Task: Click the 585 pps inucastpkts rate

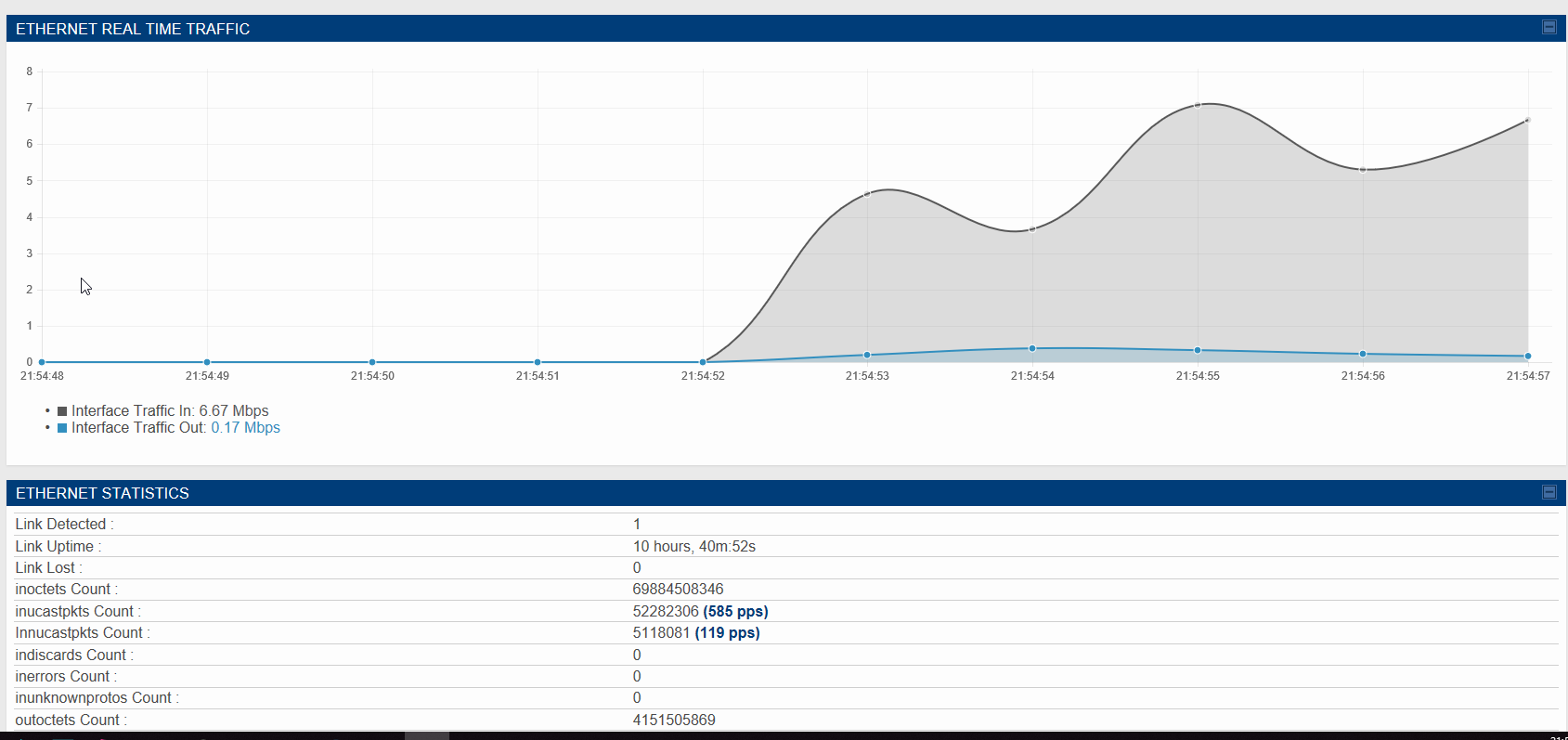Action: [x=735, y=611]
